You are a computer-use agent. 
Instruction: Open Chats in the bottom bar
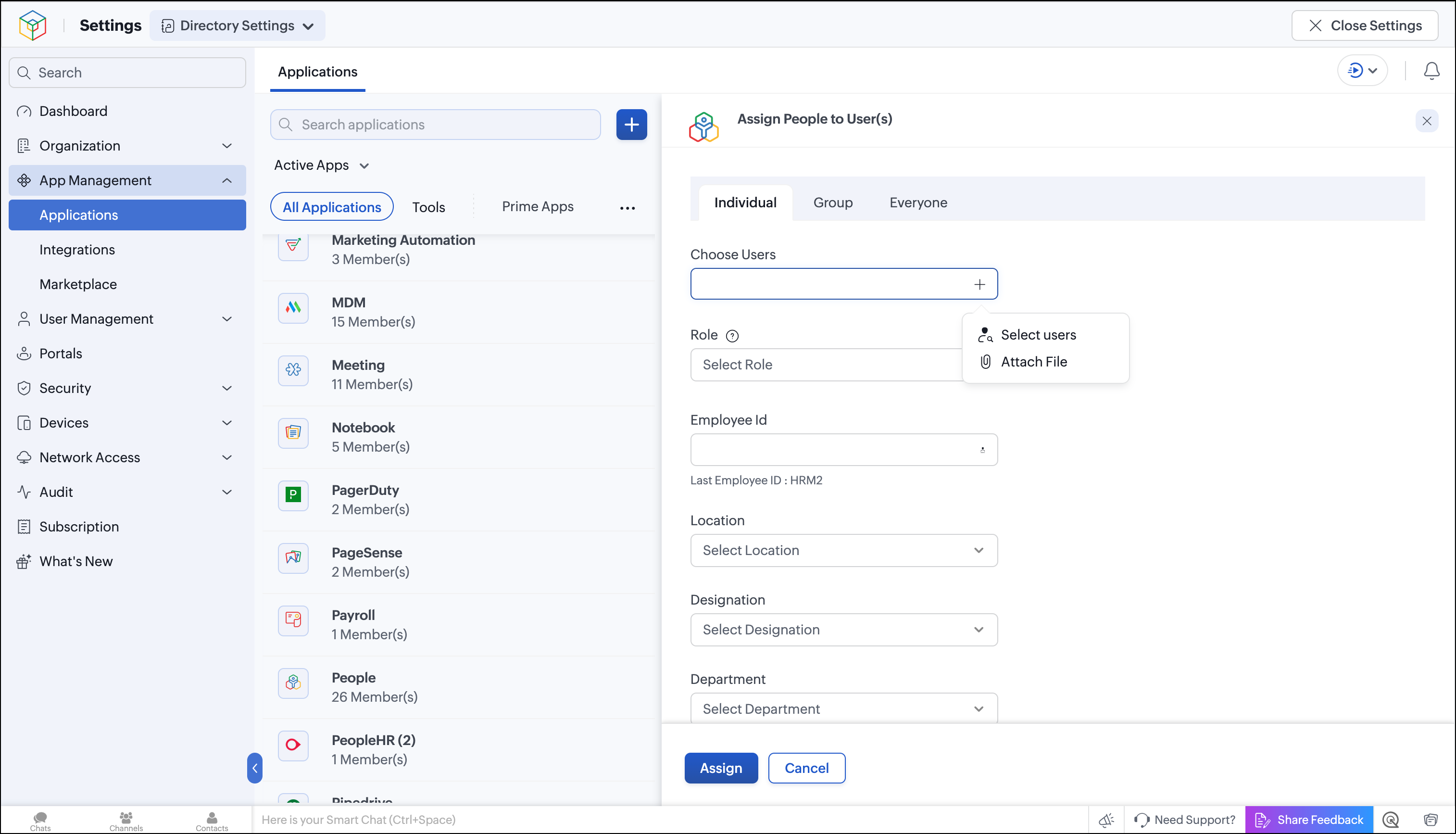point(40,821)
